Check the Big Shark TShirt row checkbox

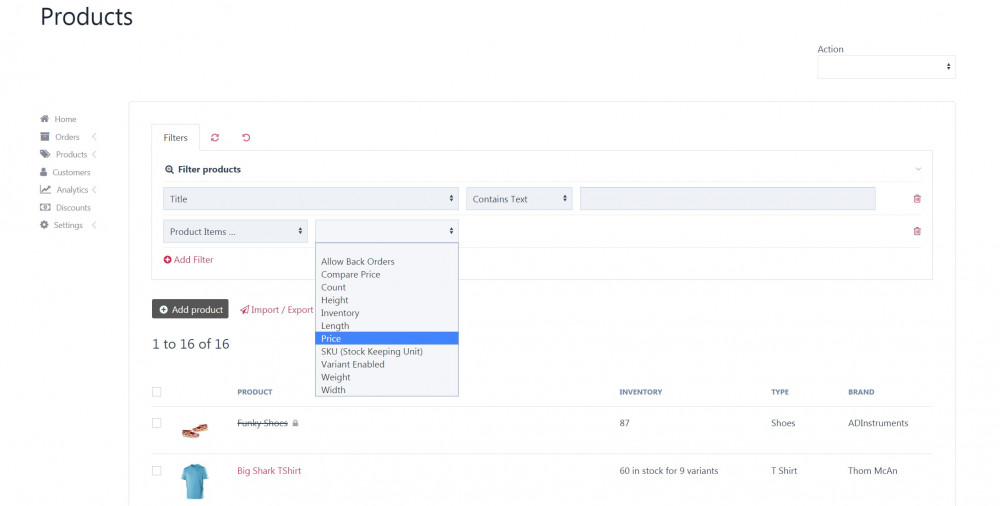tap(156, 470)
